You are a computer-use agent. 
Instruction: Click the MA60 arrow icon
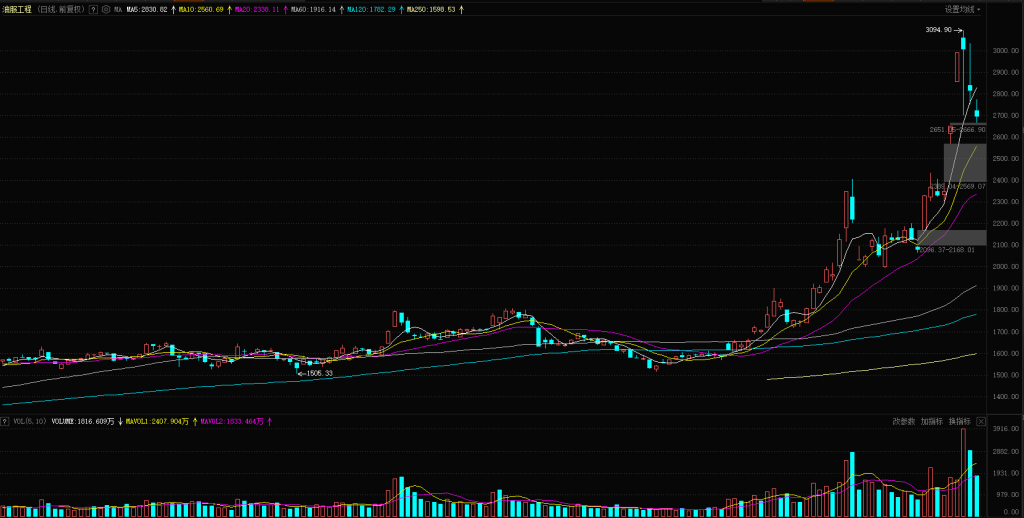tap(341, 9)
